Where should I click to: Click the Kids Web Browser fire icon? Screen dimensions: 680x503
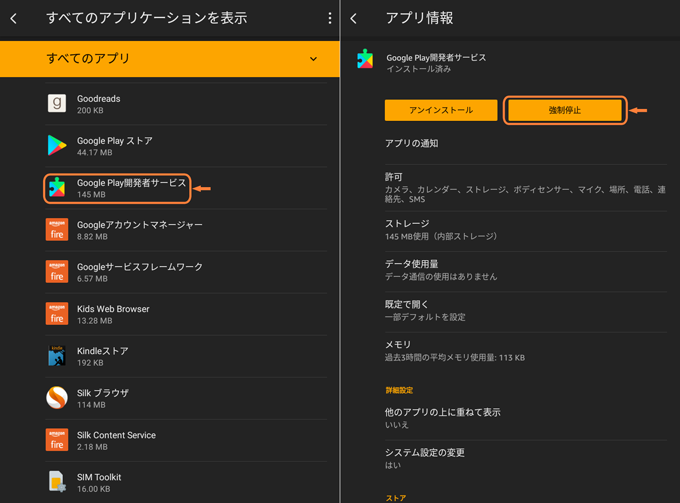click(x=57, y=314)
